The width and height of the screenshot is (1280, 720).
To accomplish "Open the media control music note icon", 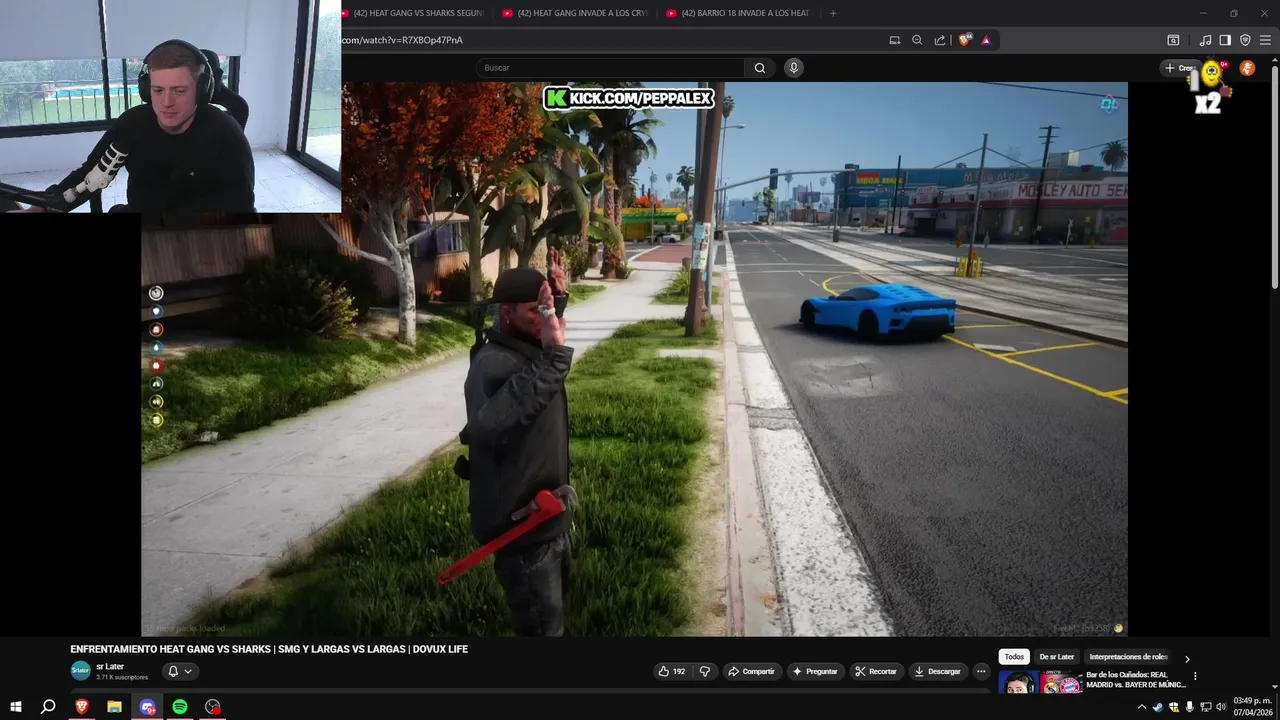I will (x=1205, y=40).
